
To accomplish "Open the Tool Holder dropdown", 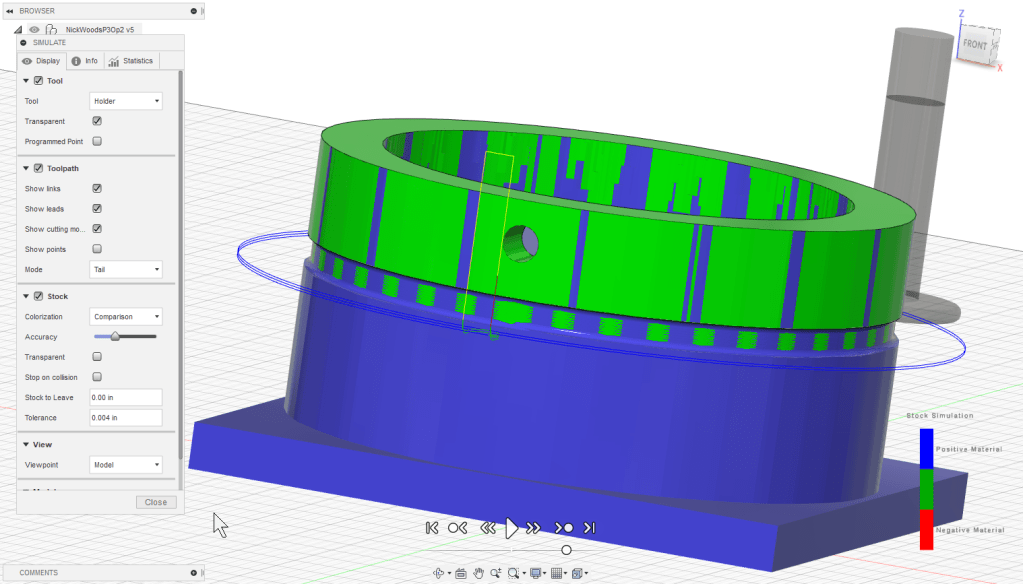I will click(x=126, y=101).
